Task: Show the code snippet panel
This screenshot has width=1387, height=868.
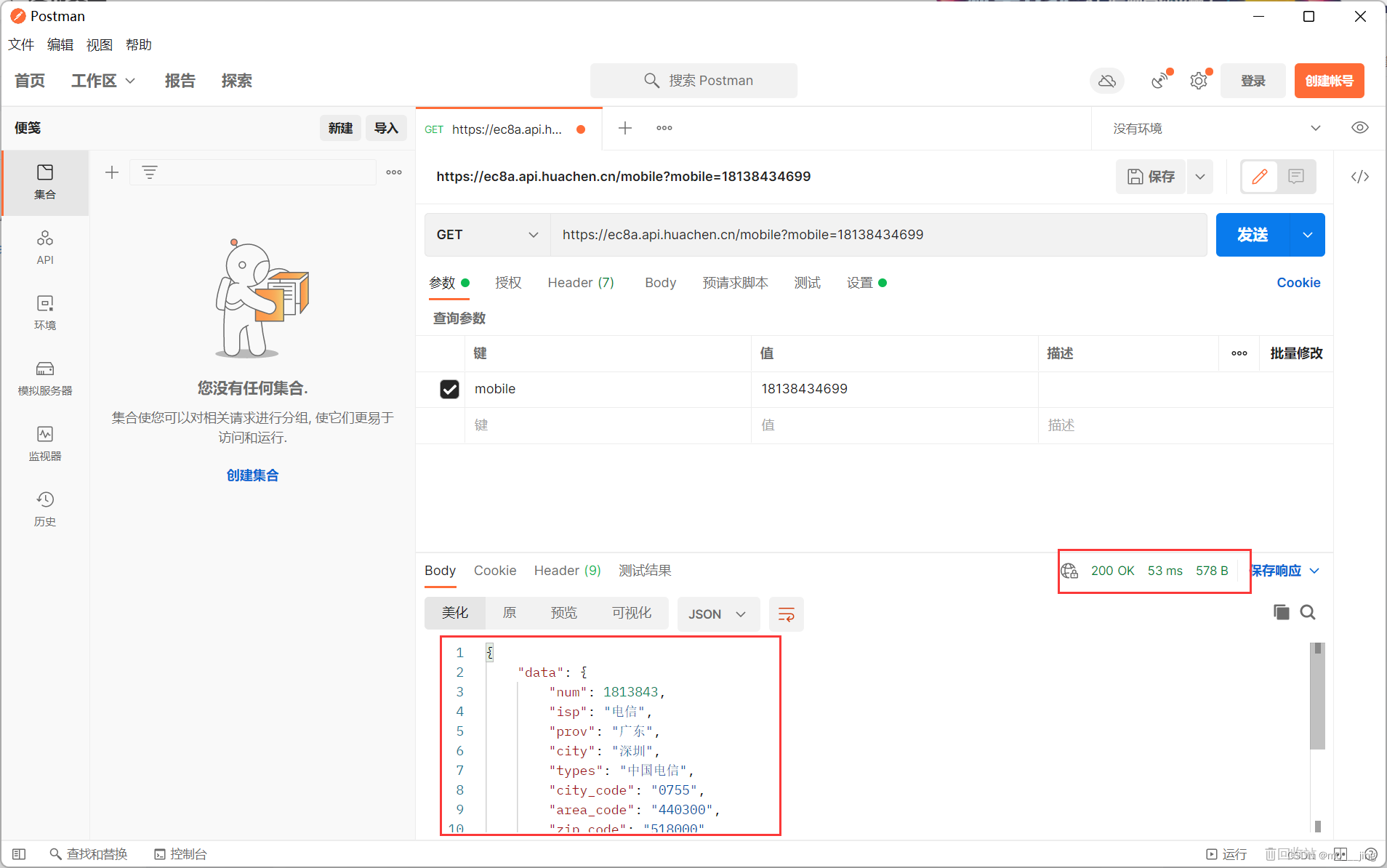Action: click(x=1360, y=177)
